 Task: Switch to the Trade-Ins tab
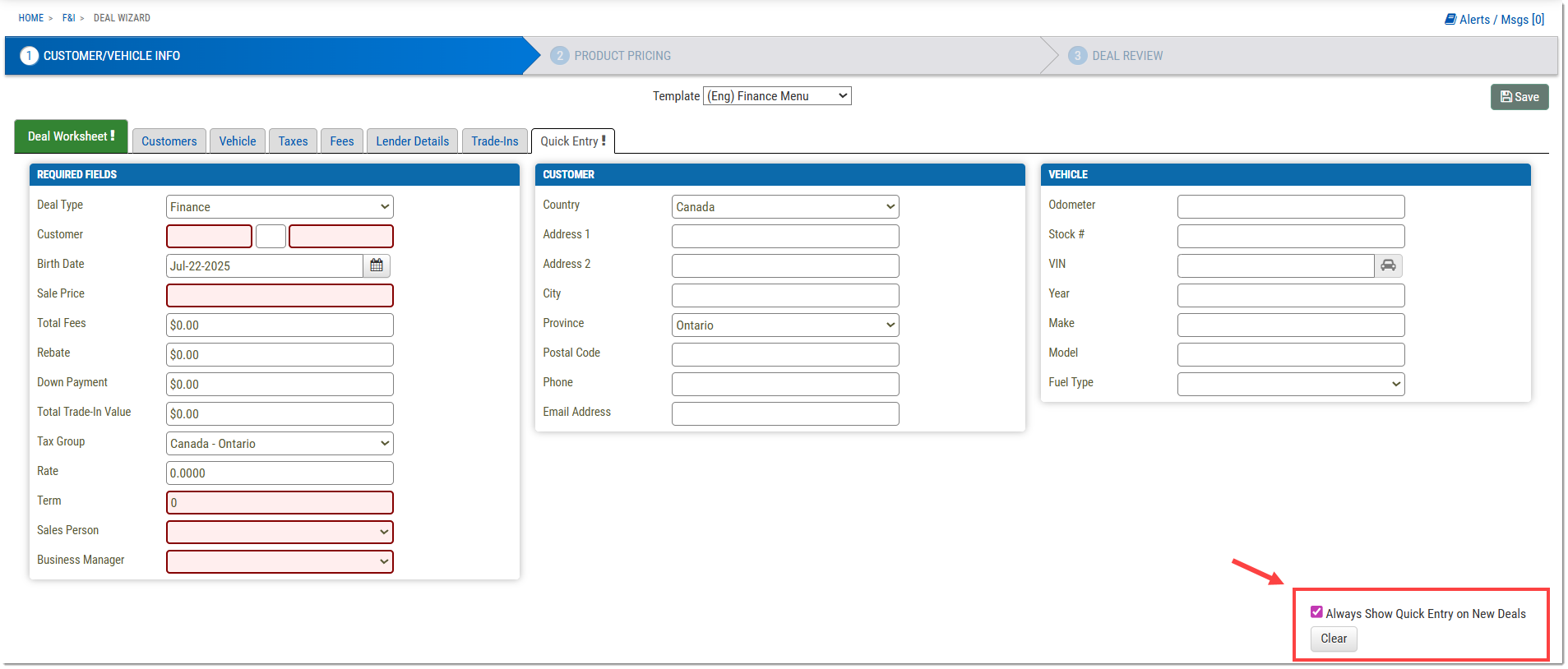(495, 141)
